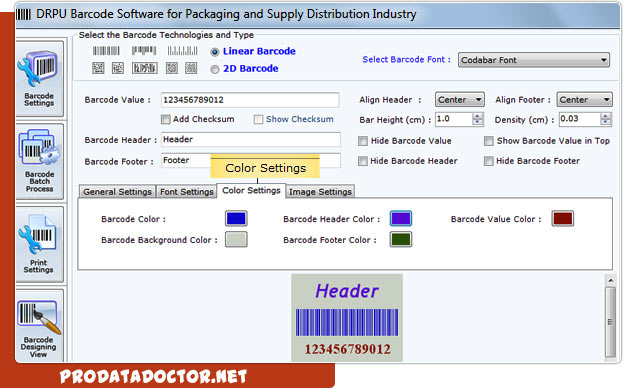Select the 2D Barcode radio button

coord(215,69)
